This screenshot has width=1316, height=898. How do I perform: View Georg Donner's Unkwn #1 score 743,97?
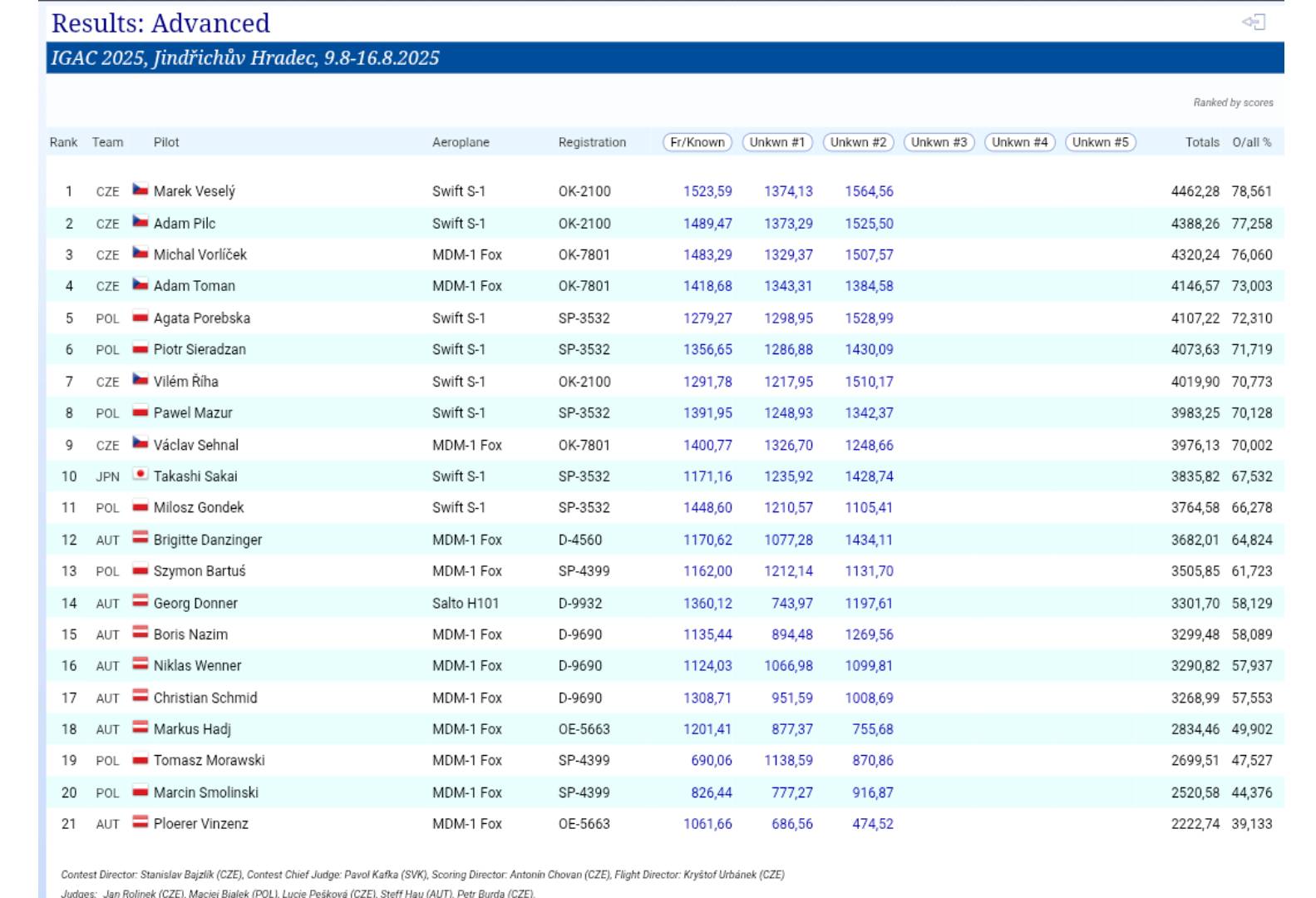791,603
